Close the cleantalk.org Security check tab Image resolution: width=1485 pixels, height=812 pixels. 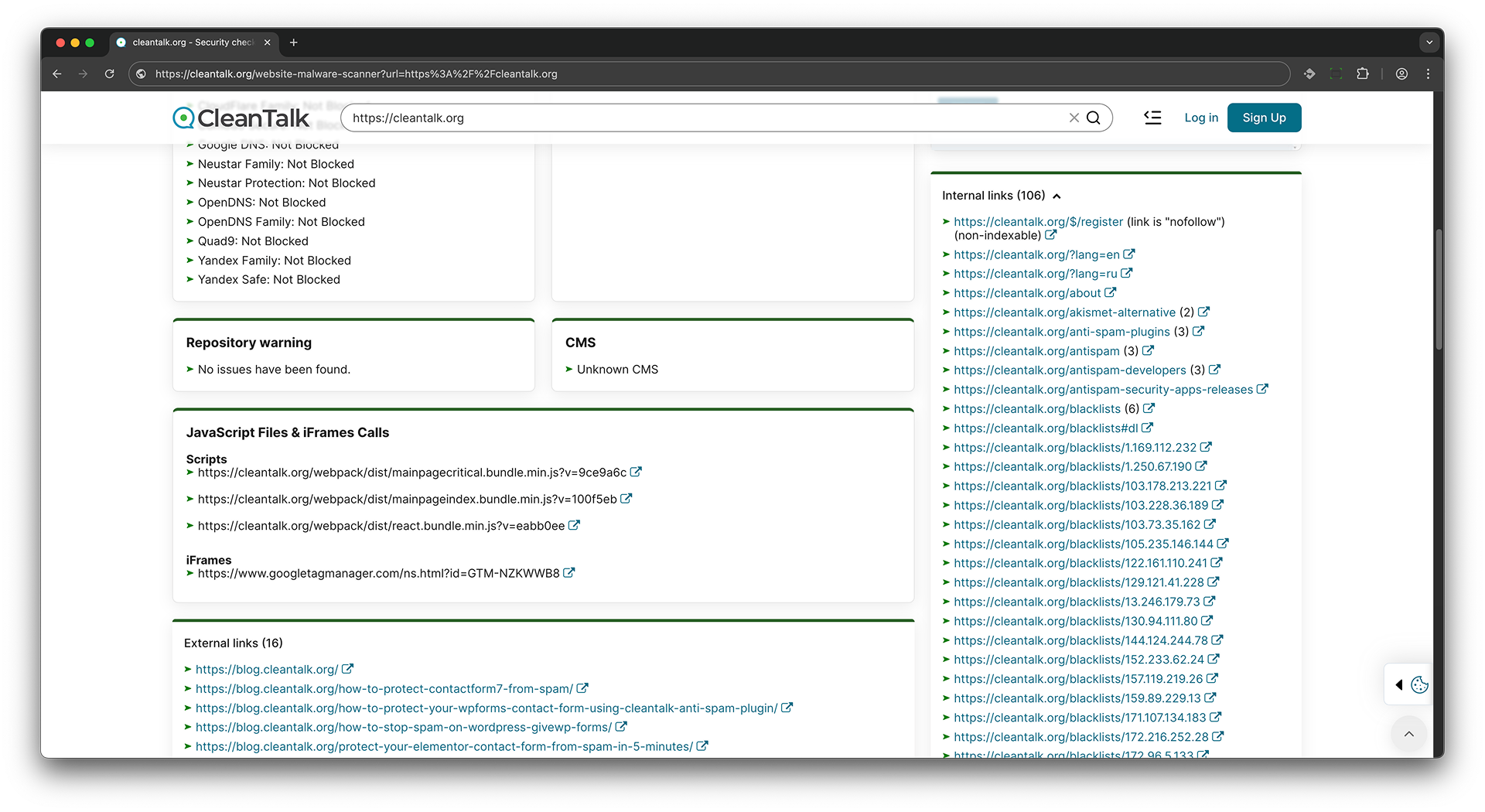pyautogui.click(x=267, y=43)
